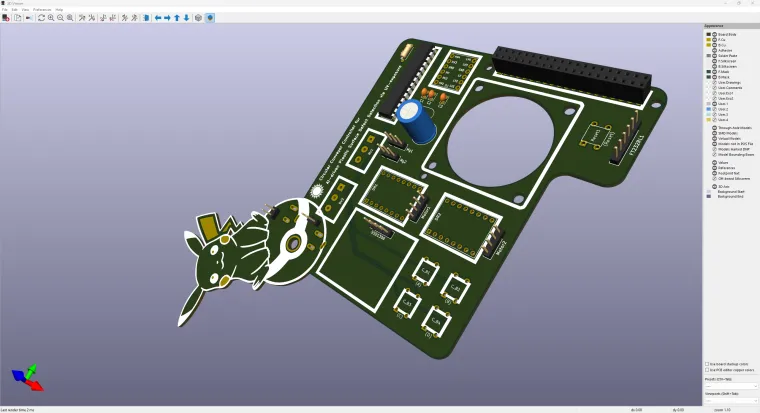Image resolution: width=760 pixels, height=413 pixels.
Task: Pan the board right with arrow icon
Action: click(x=167, y=18)
